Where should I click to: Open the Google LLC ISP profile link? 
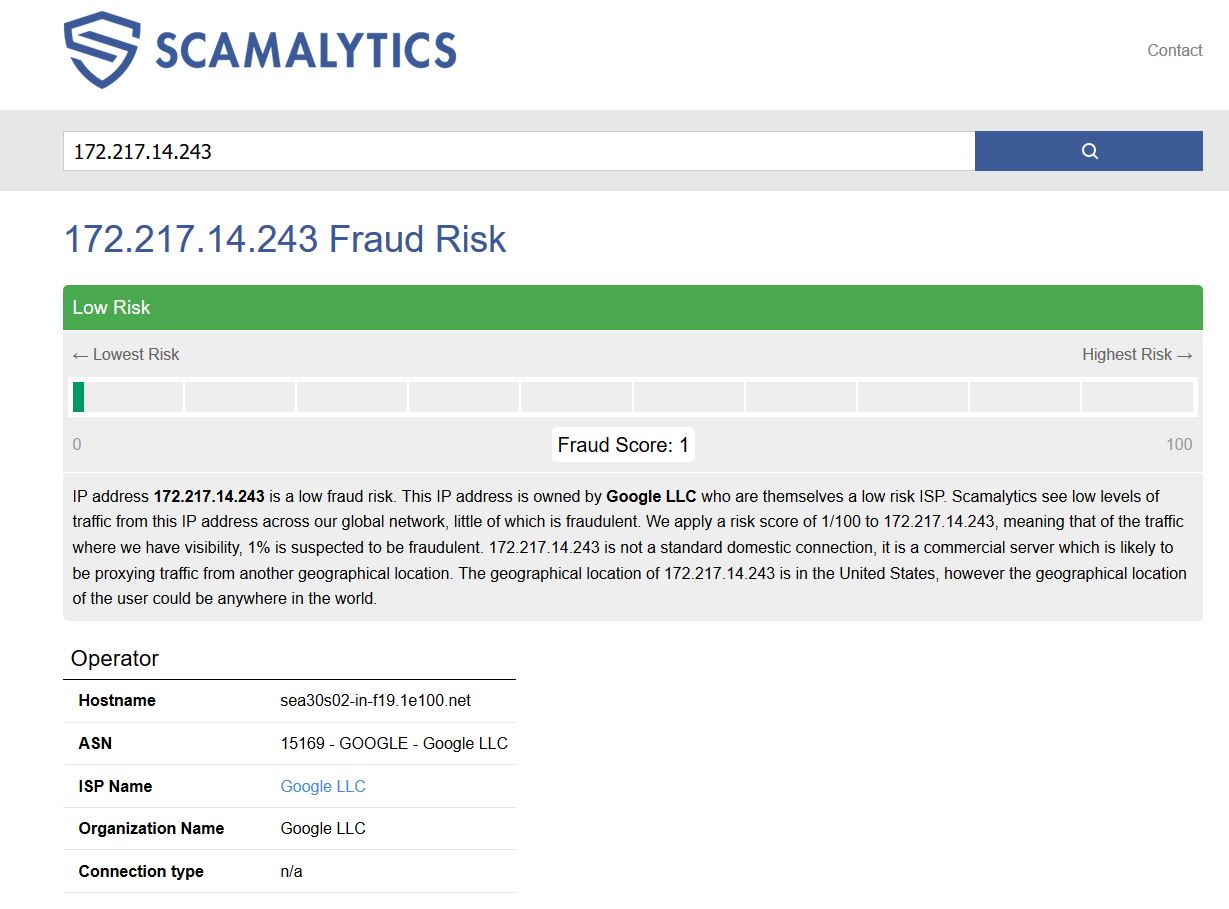[322, 786]
